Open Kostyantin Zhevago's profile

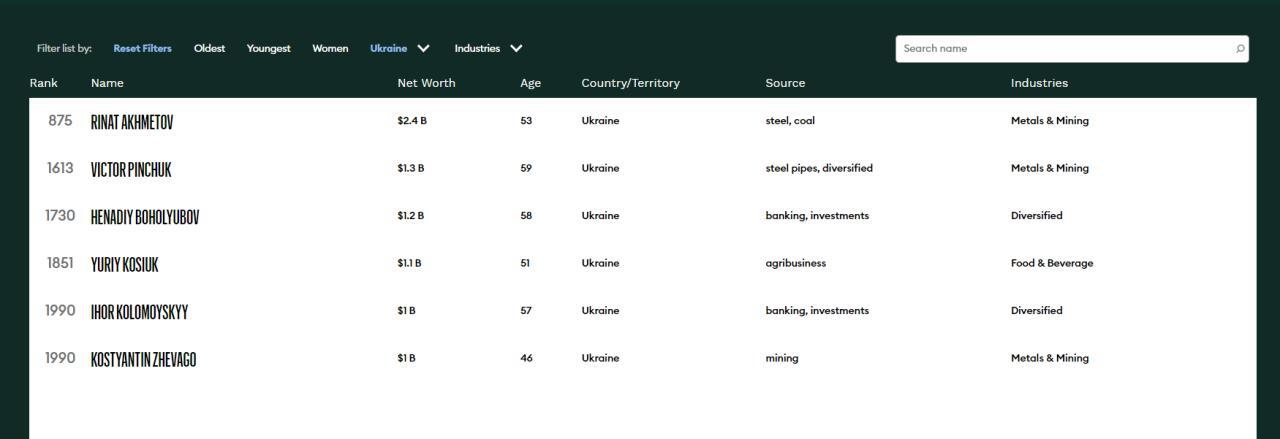click(x=143, y=360)
